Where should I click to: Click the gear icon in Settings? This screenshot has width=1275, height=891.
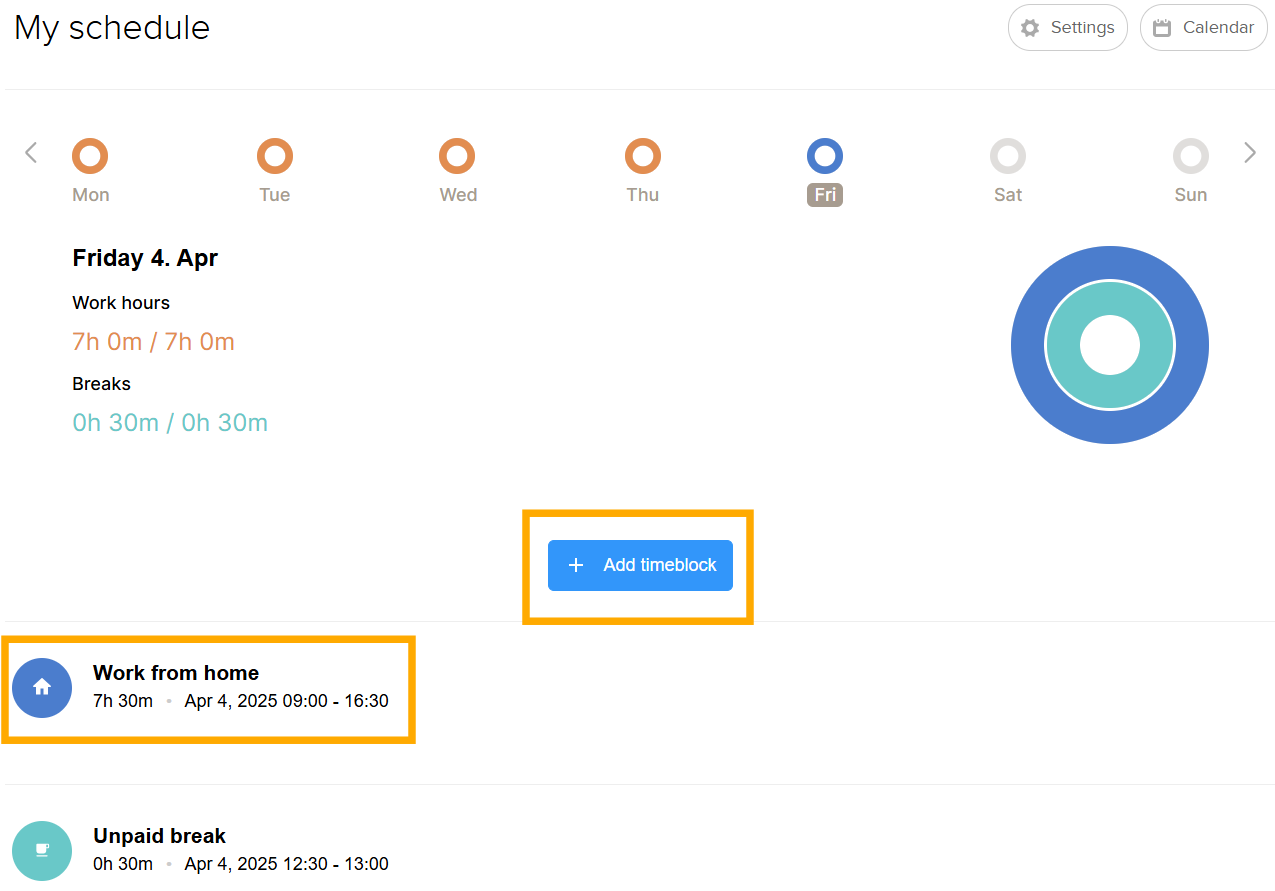1030,28
